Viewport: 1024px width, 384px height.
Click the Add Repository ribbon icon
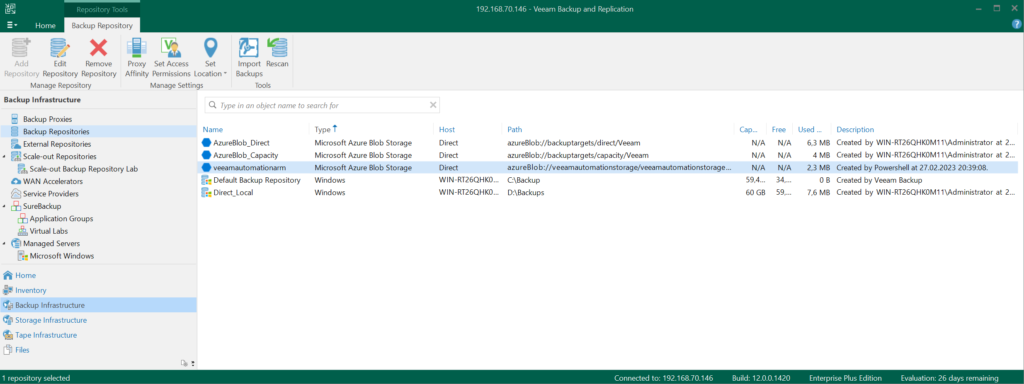22,57
